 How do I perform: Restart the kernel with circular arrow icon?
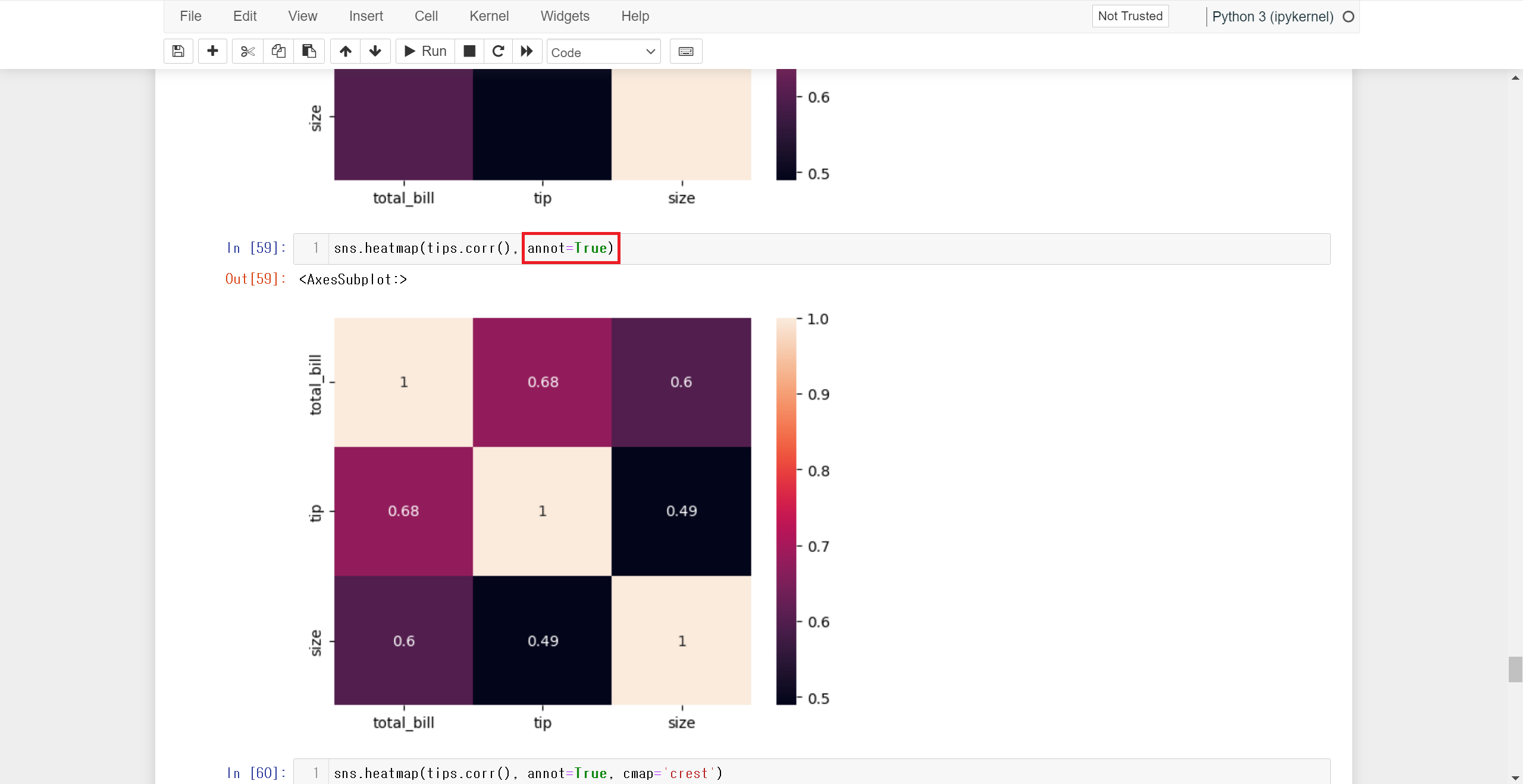[x=499, y=51]
